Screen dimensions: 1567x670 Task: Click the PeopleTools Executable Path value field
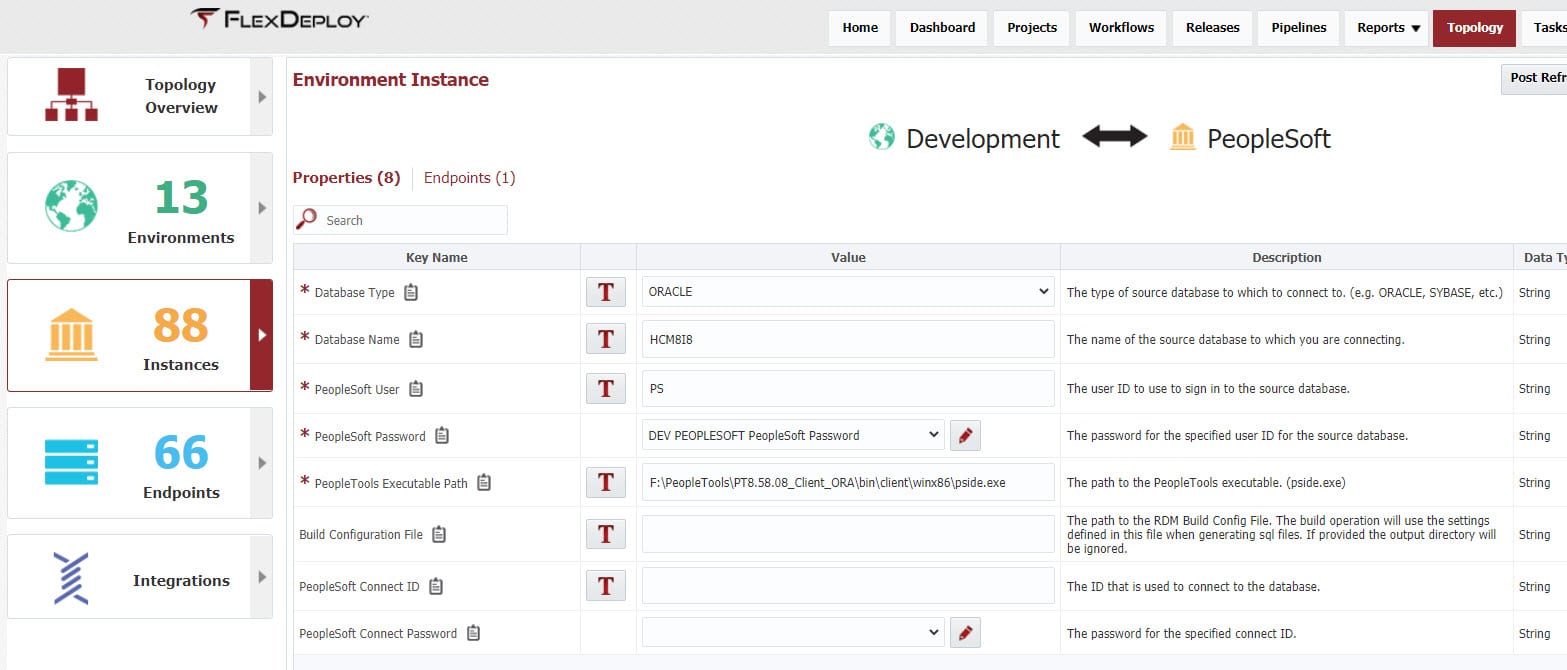pos(848,482)
